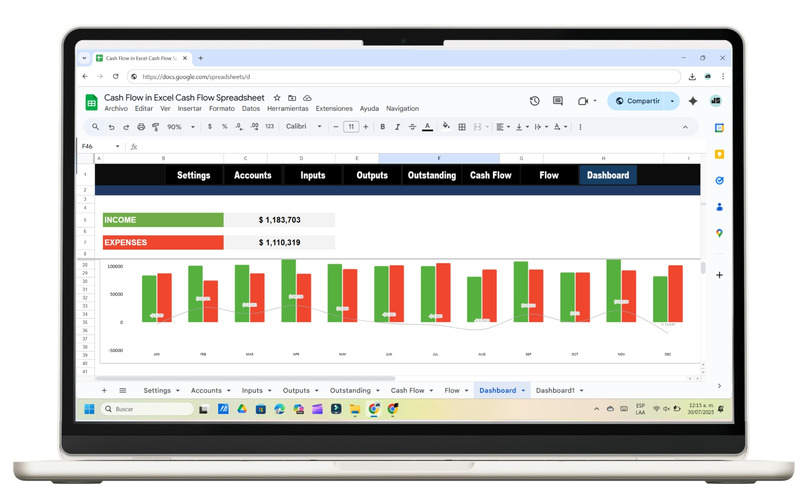Viewport: 800px width, 500px height.
Task: Collapse the menus with the toolbar chevron
Action: point(685,127)
